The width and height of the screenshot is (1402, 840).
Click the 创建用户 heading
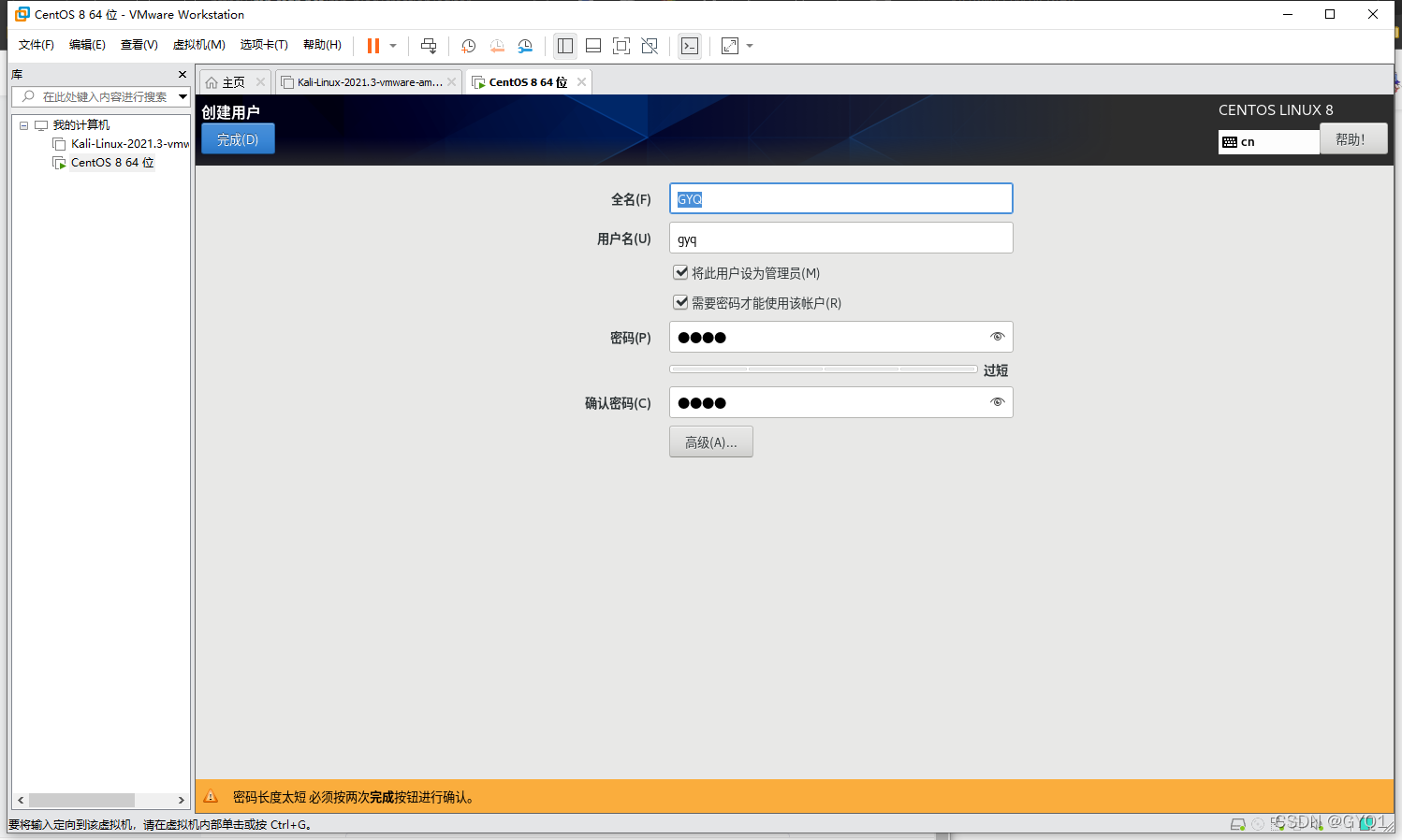pyautogui.click(x=231, y=112)
